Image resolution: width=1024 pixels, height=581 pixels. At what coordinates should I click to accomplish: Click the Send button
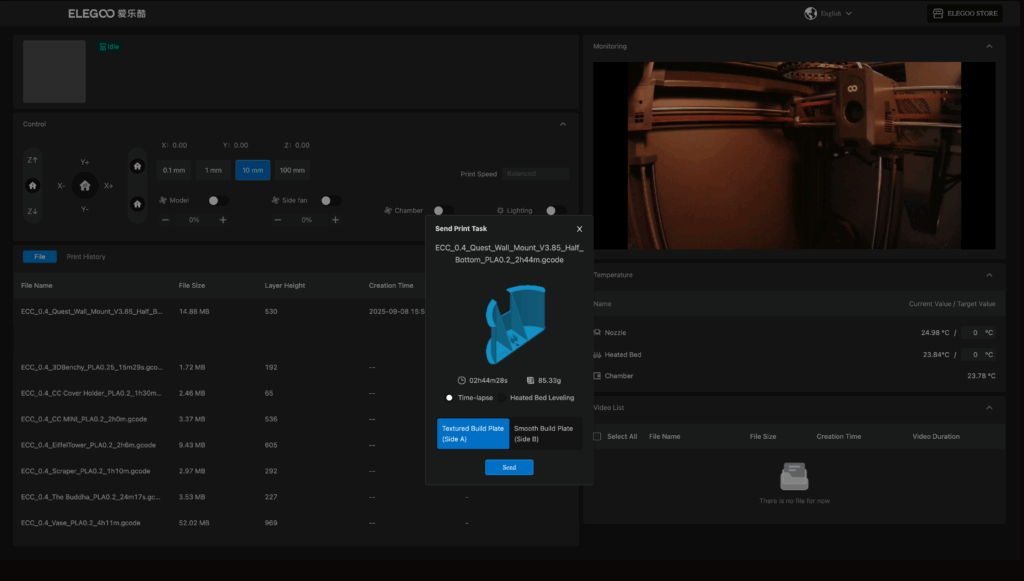coord(509,467)
